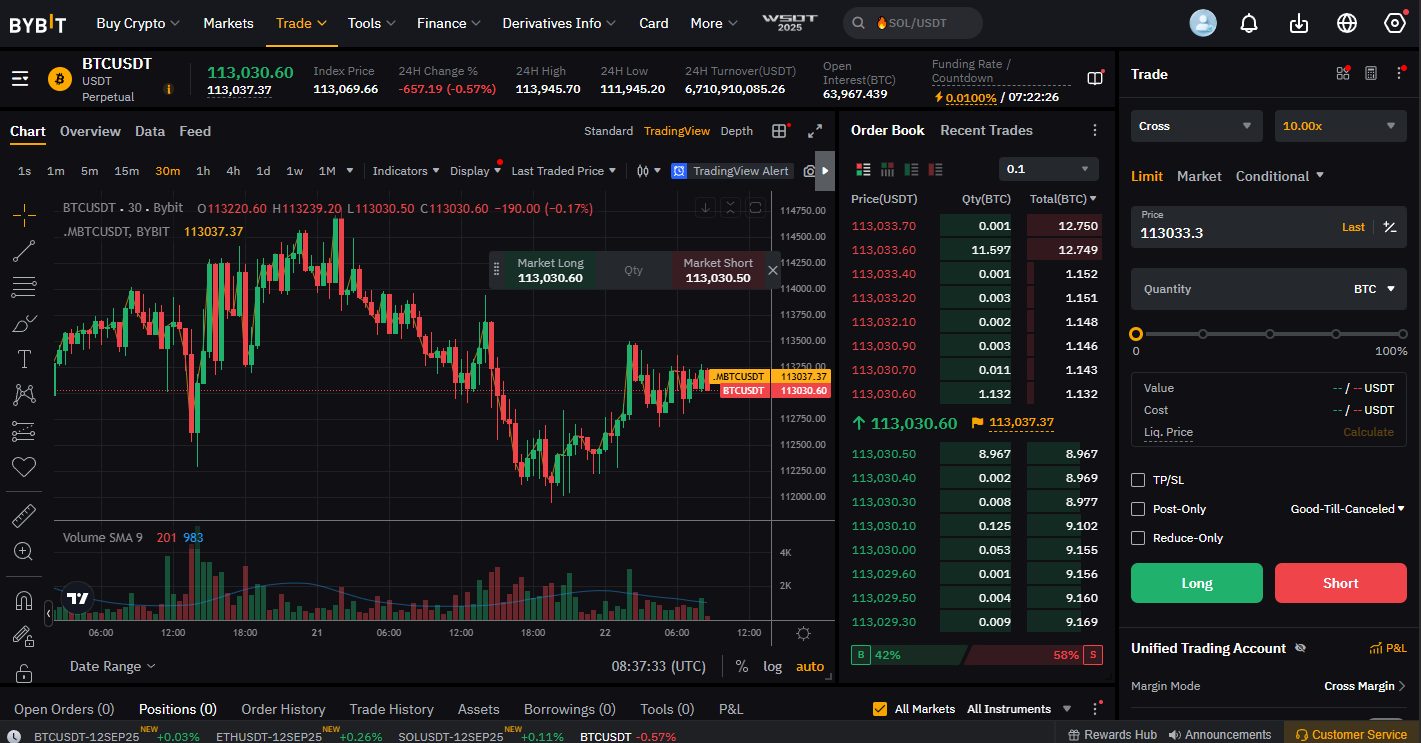Tick the Reduce-Only checkbox
The height and width of the screenshot is (743, 1421).
pyautogui.click(x=1138, y=538)
